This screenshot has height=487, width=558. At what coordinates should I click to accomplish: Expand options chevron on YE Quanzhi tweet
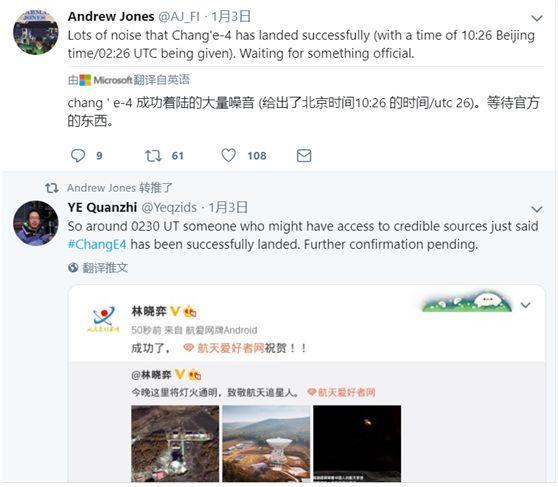tap(537, 209)
